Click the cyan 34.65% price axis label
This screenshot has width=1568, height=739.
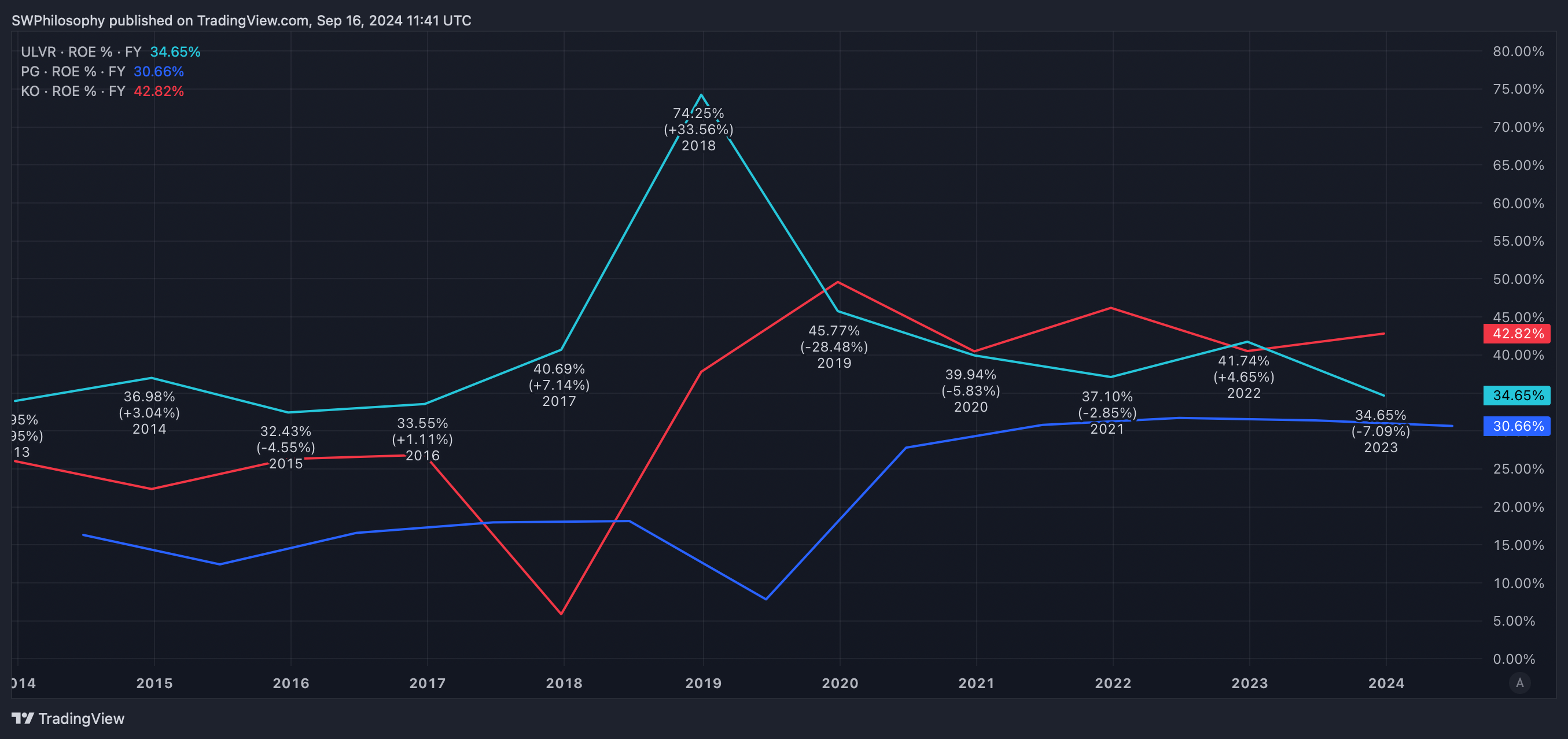pos(1517,396)
